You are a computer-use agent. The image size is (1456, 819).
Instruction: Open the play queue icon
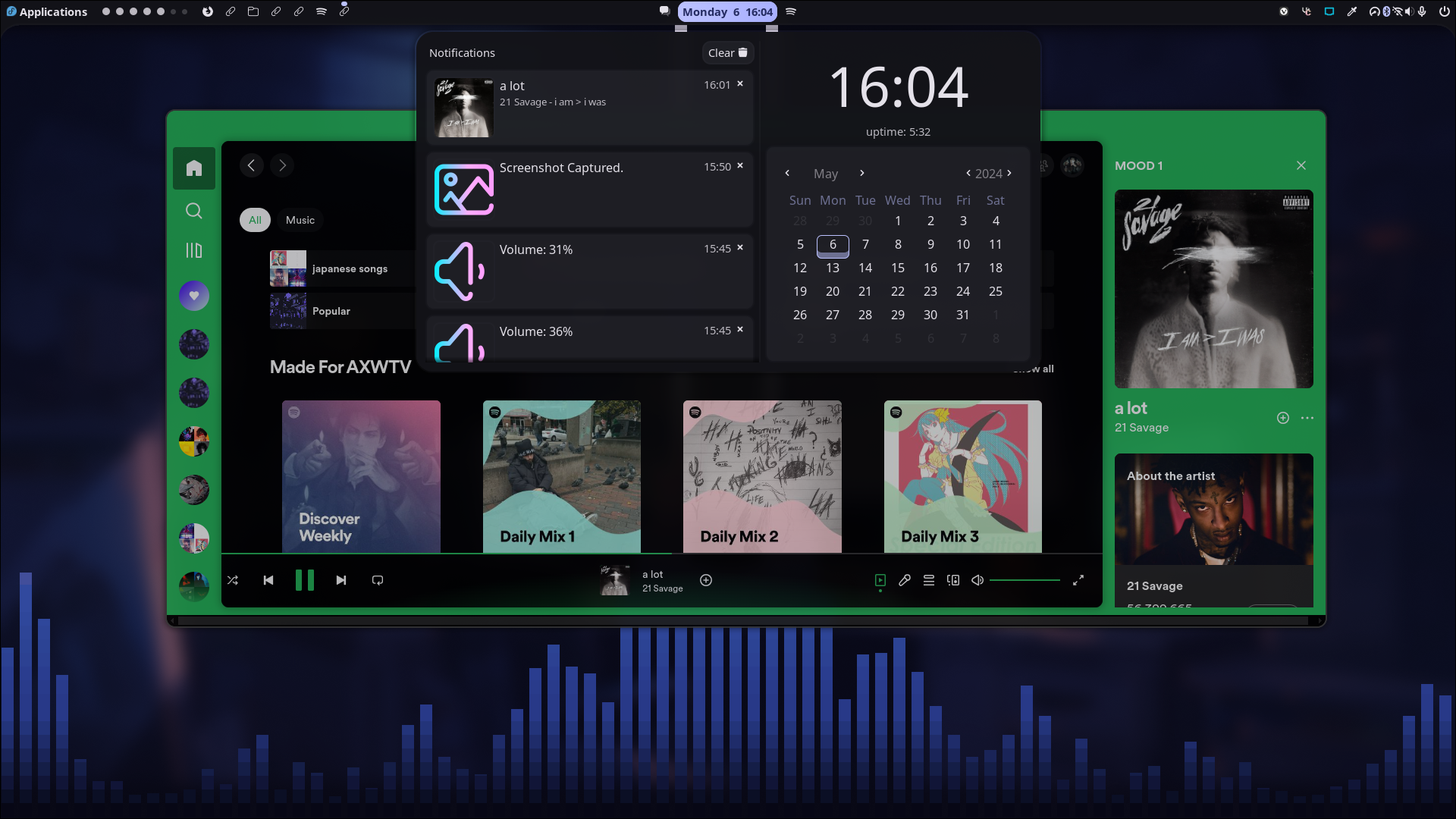click(x=929, y=580)
